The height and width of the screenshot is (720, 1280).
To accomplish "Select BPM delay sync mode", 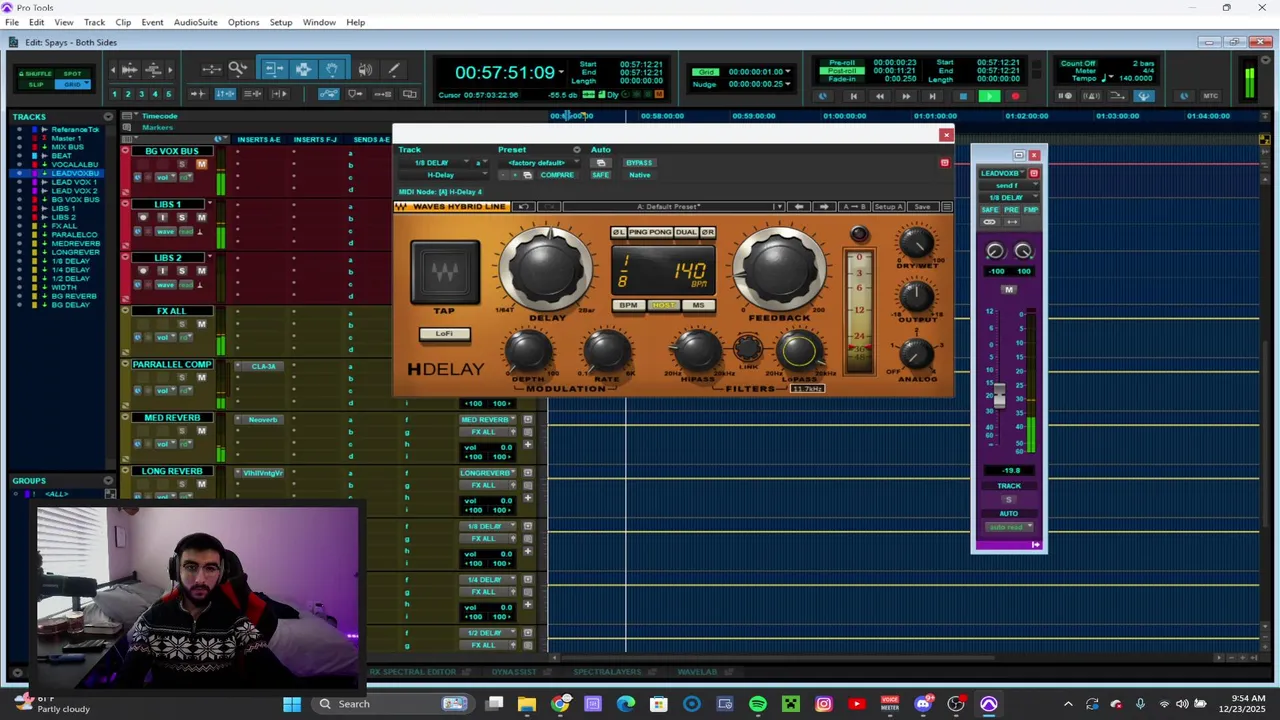I will [628, 305].
